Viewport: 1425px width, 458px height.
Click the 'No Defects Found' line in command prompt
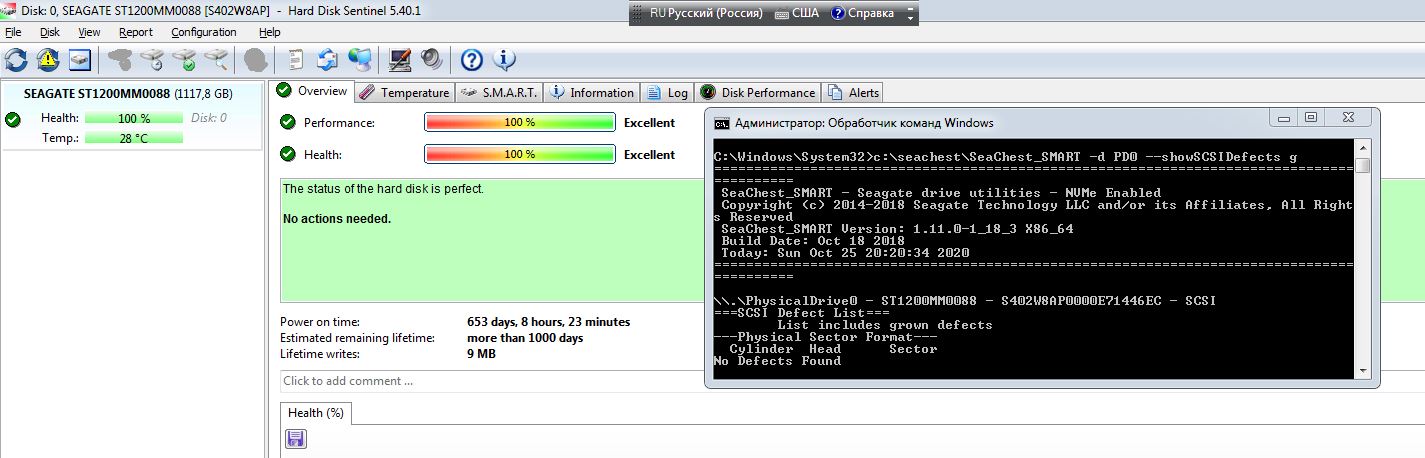click(777, 361)
